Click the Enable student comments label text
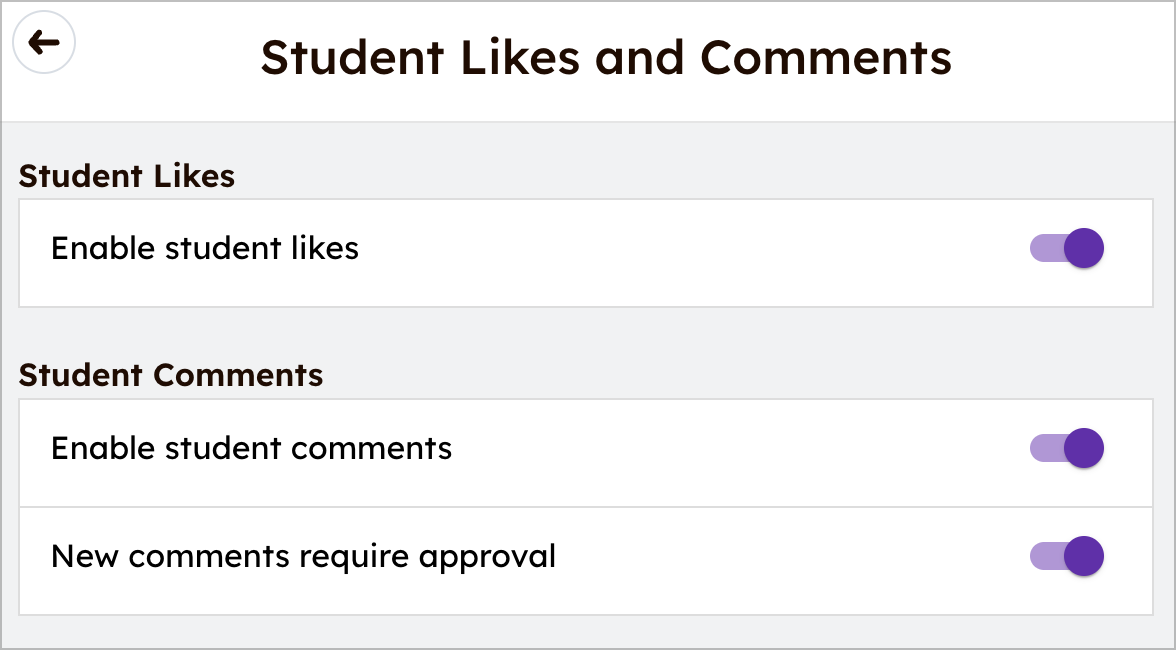1176x650 pixels. click(x=251, y=448)
